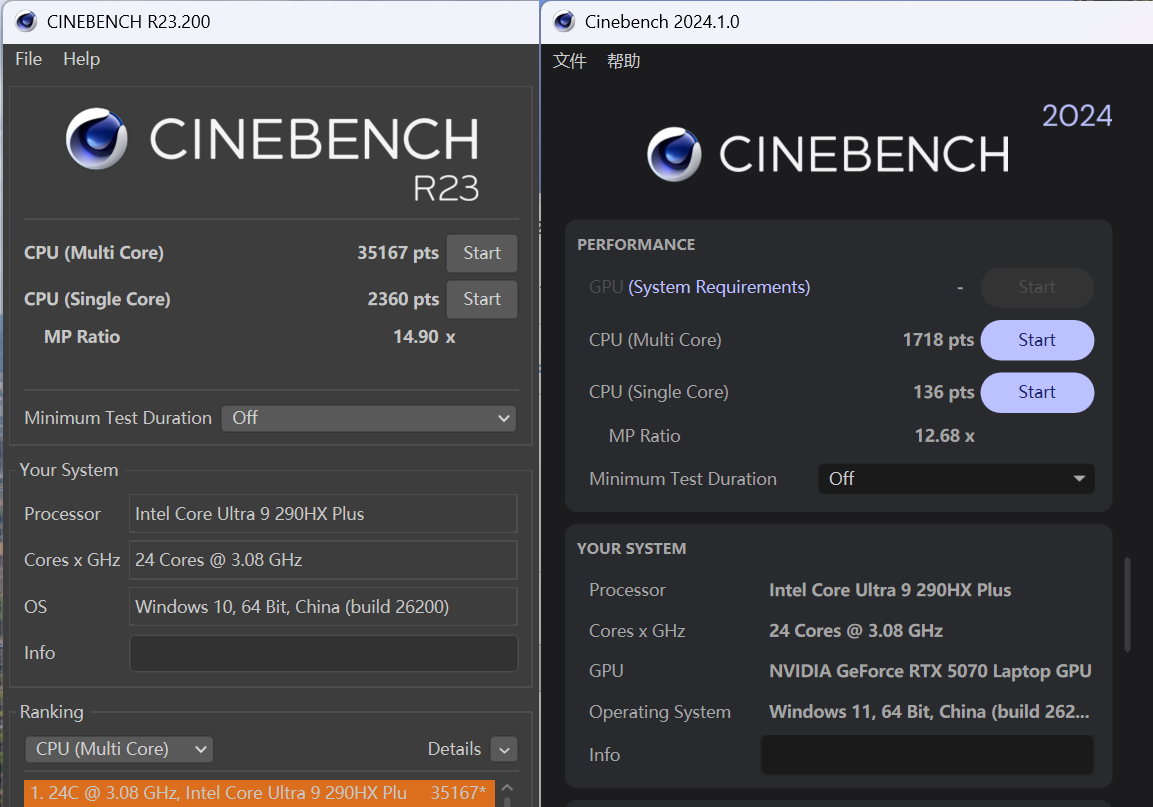Click the OS field in R23
Image resolution: width=1153 pixels, height=807 pixels.
tap(323, 606)
